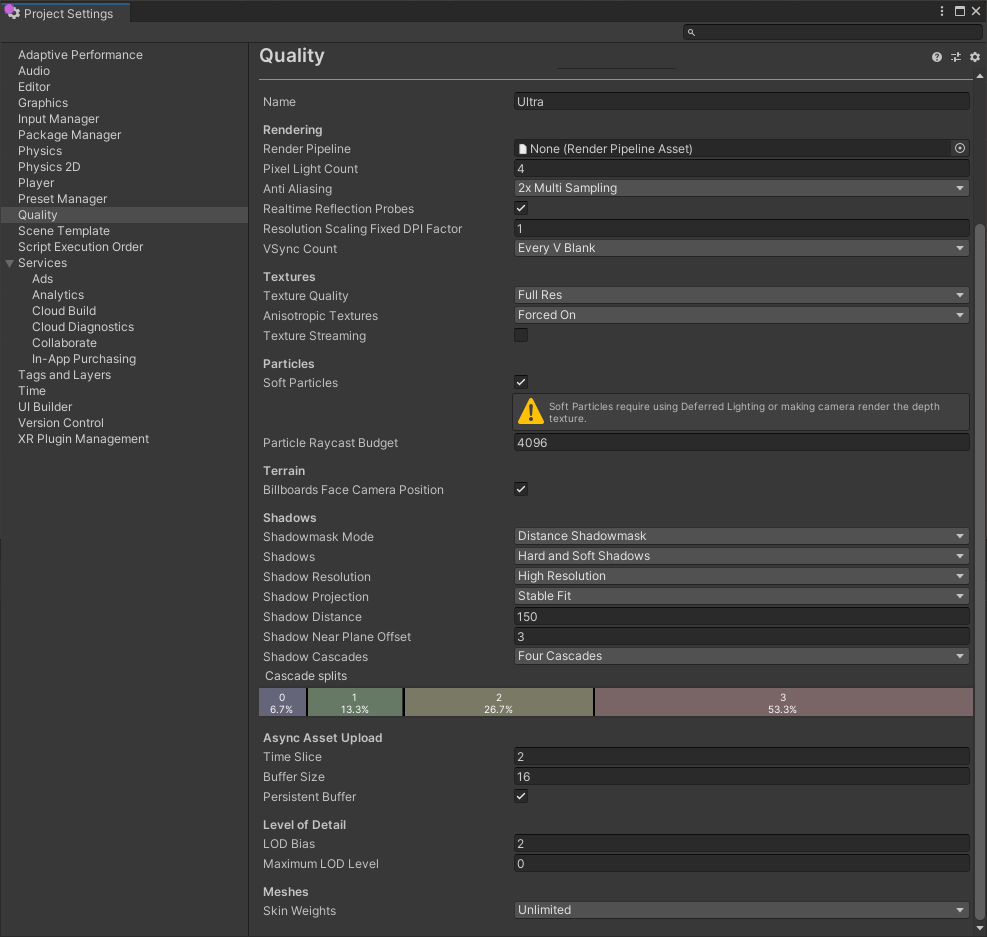Disable the Persistent Buffer option
The image size is (987, 937).
[x=521, y=796]
